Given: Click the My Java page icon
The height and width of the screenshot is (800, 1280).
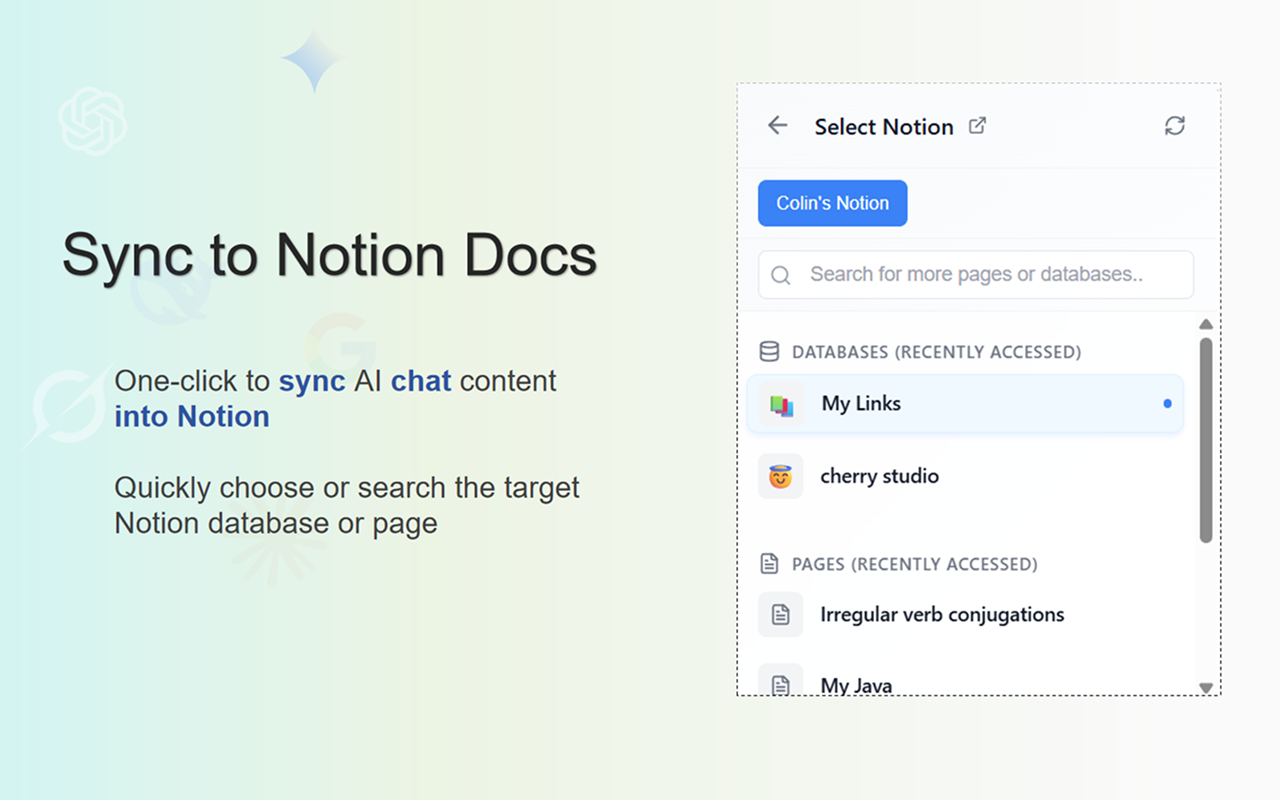Looking at the screenshot, I should (780, 683).
